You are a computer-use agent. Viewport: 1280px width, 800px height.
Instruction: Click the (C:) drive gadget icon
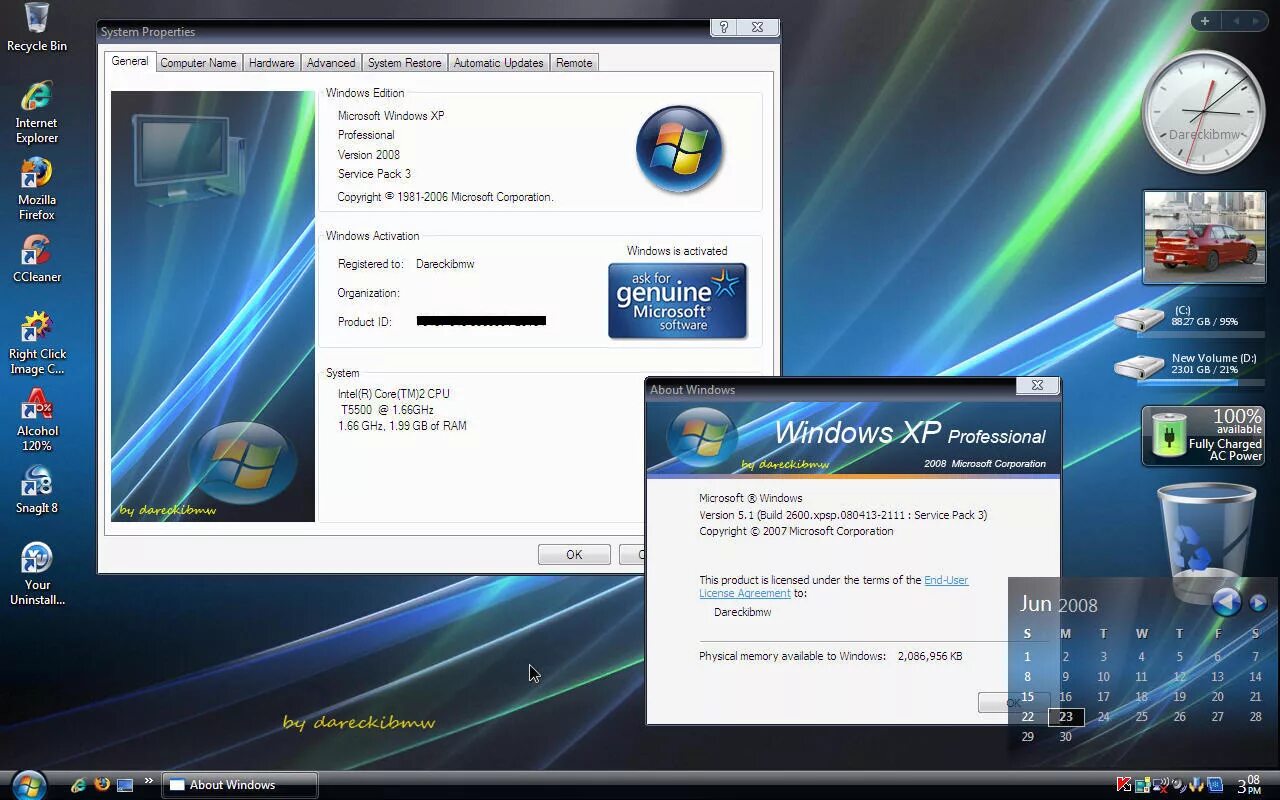point(1139,320)
